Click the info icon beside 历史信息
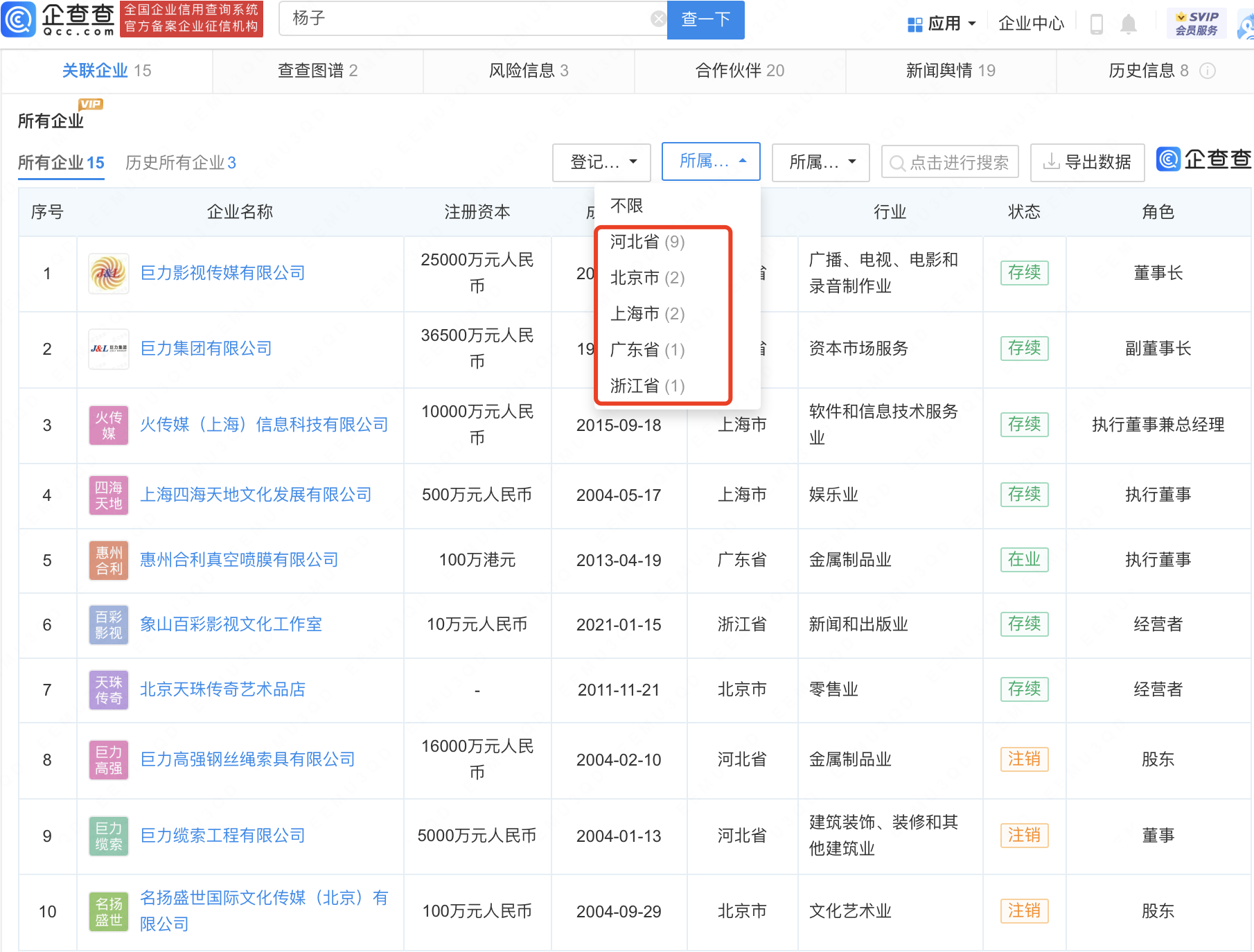This screenshot has height=952, width=1254. [1208, 71]
